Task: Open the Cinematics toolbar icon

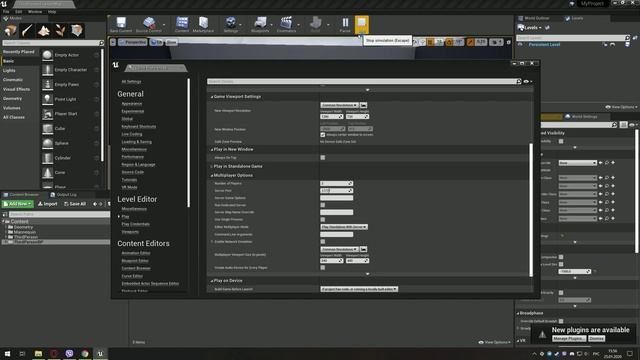Action: coord(287,24)
